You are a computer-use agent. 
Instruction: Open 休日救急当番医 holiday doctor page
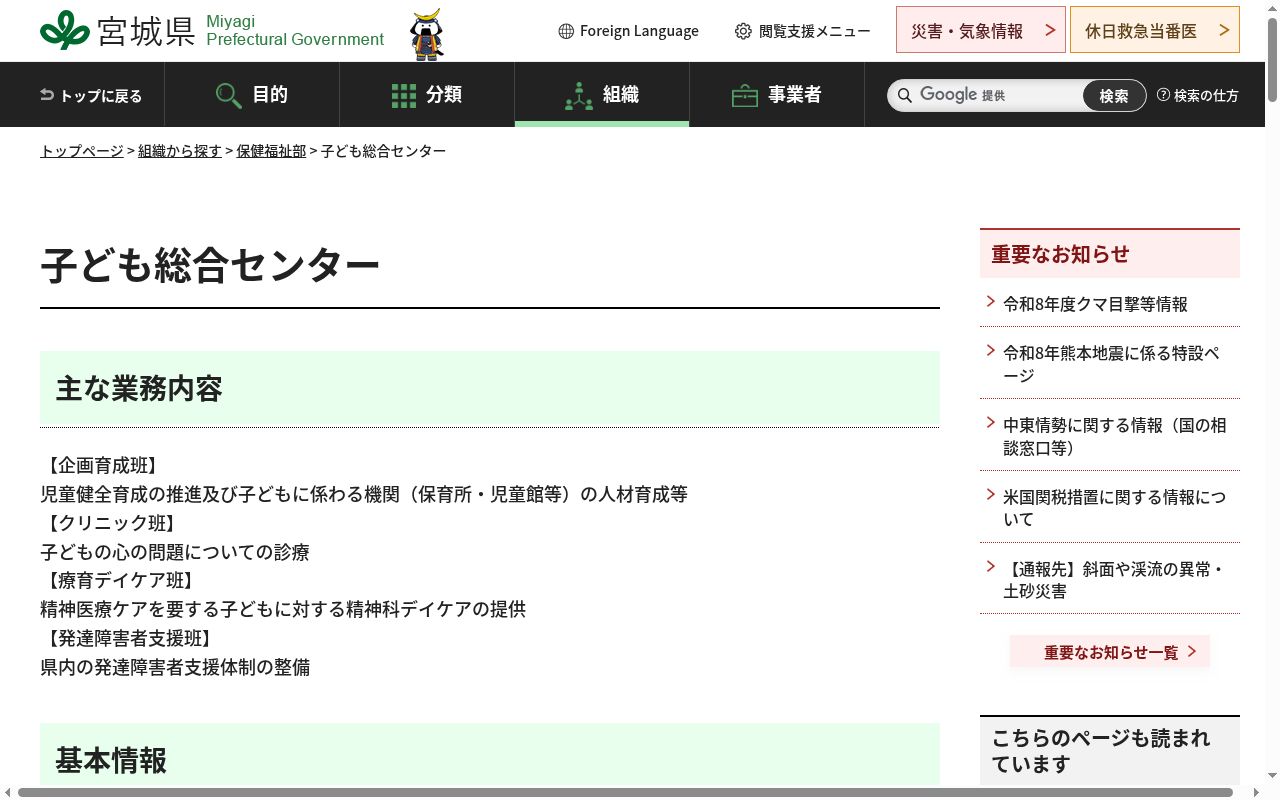(x=1155, y=30)
